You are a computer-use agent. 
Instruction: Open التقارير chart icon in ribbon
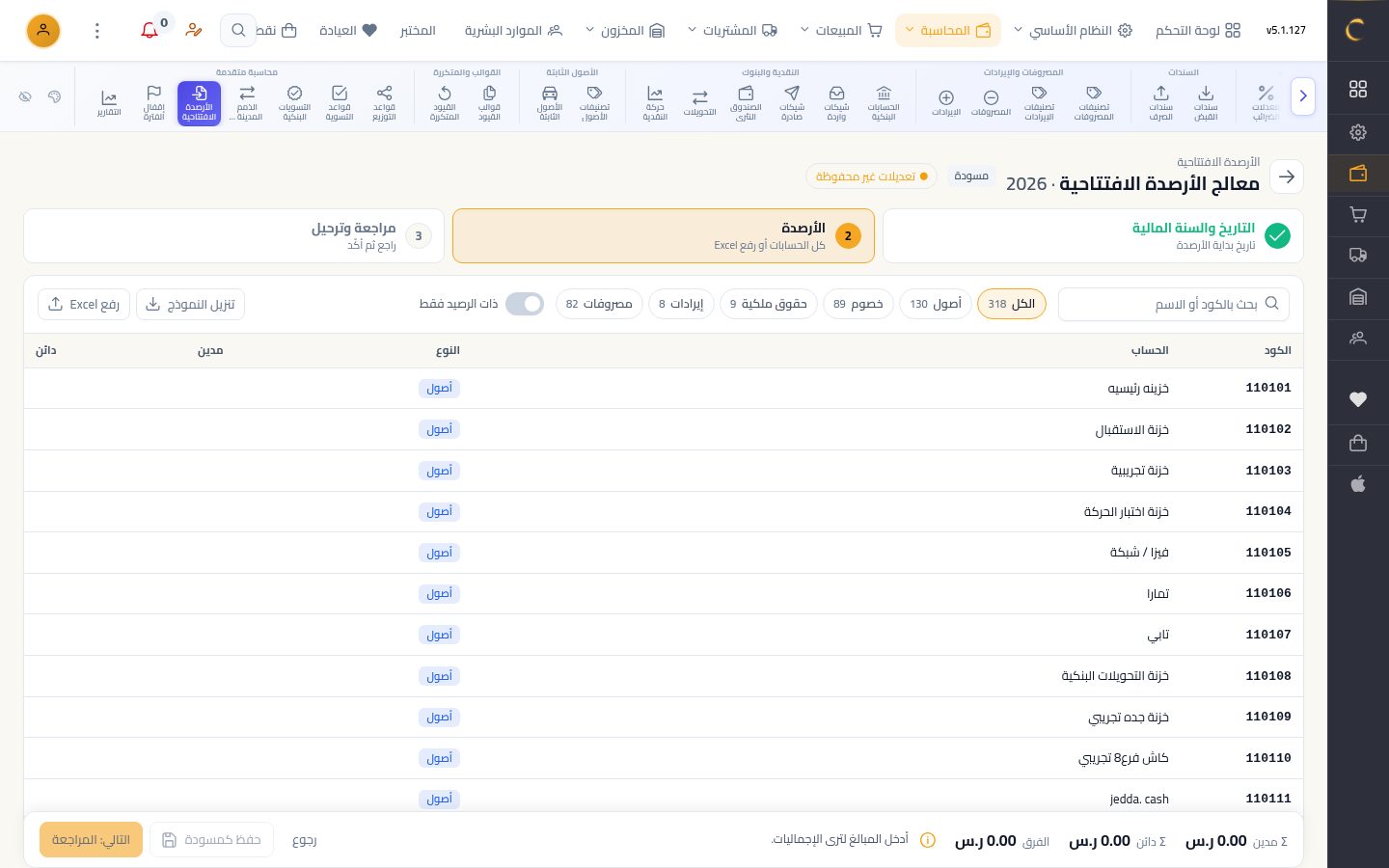tap(109, 103)
